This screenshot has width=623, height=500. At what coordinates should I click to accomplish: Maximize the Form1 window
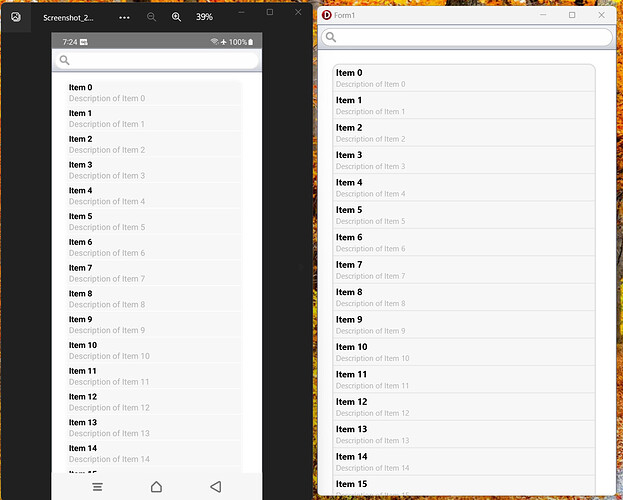[x=572, y=15]
